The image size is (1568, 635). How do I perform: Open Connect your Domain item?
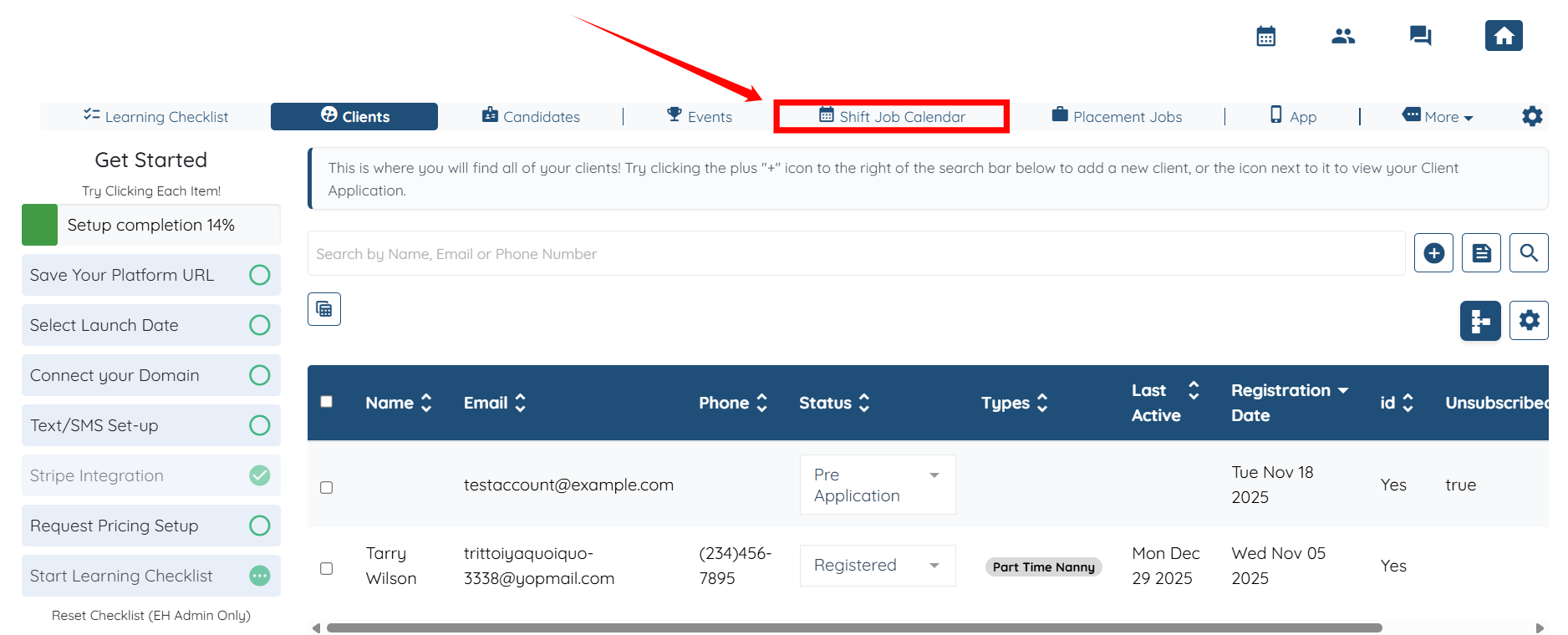pos(151,375)
